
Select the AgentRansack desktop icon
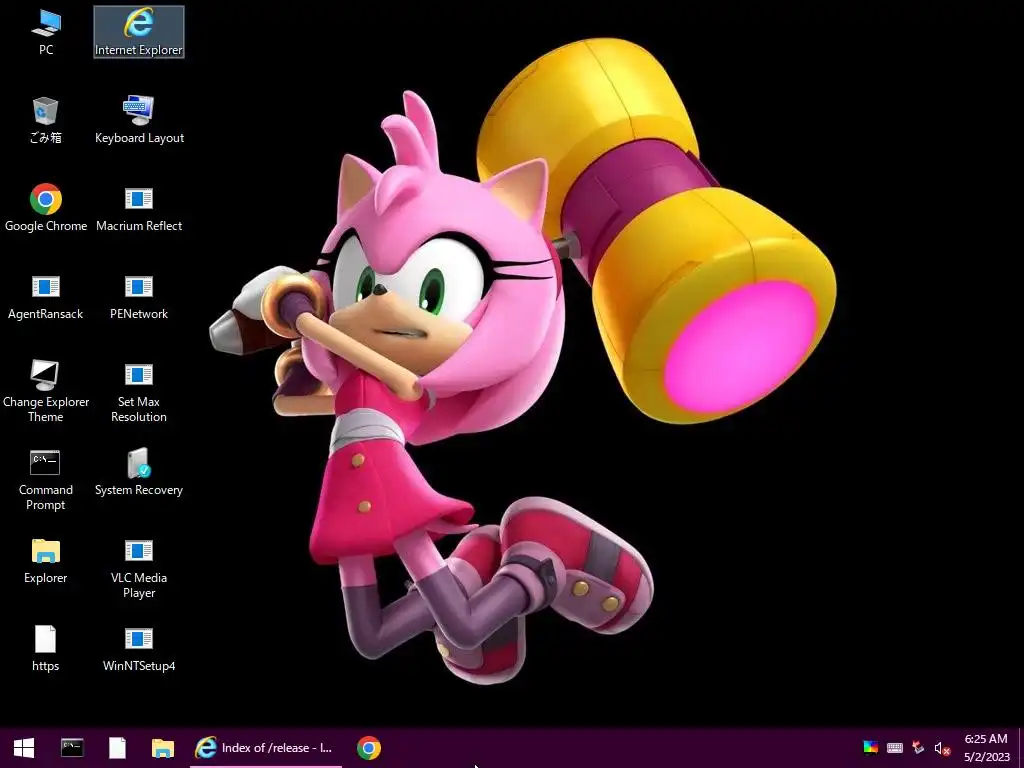[x=46, y=296]
